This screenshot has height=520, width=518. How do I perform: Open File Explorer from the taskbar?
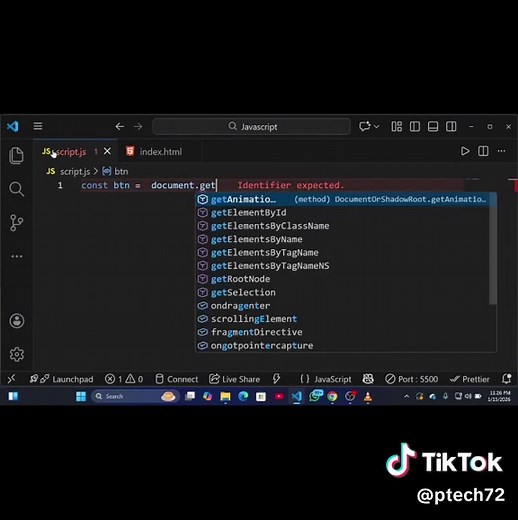pos(225,396)
